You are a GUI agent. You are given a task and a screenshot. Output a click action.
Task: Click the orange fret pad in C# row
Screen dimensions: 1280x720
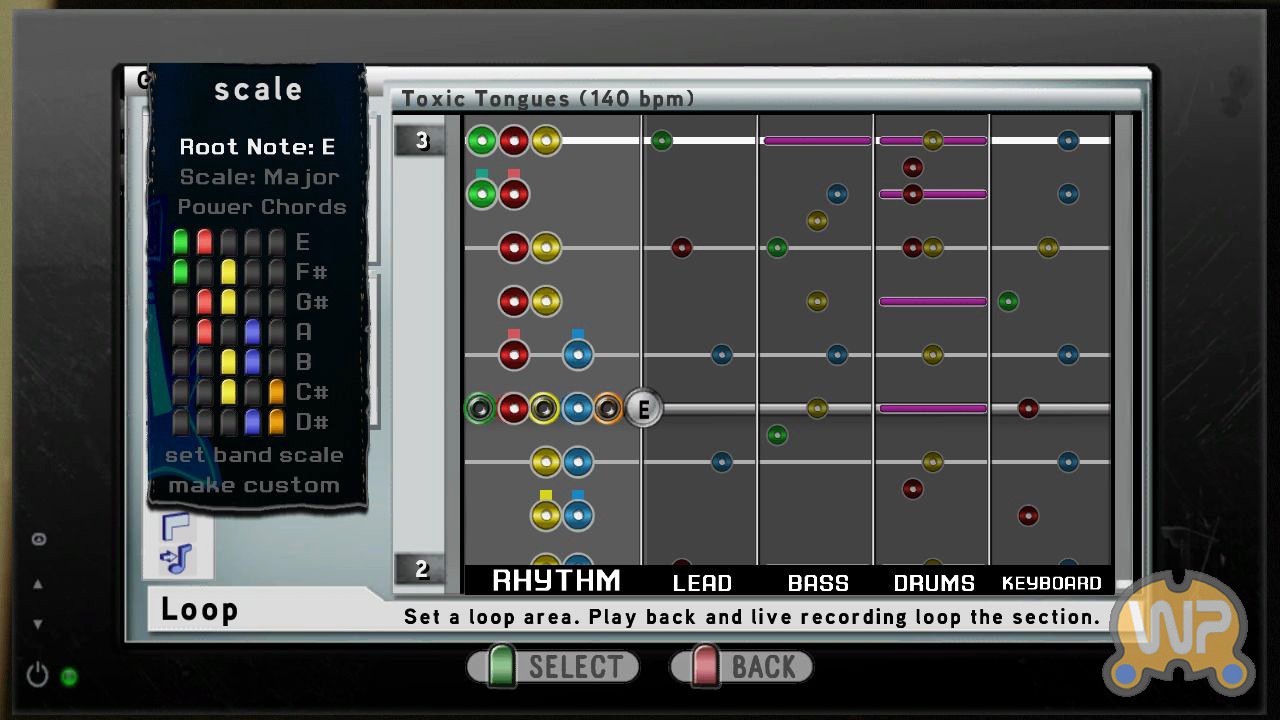(x=277, y=392)
